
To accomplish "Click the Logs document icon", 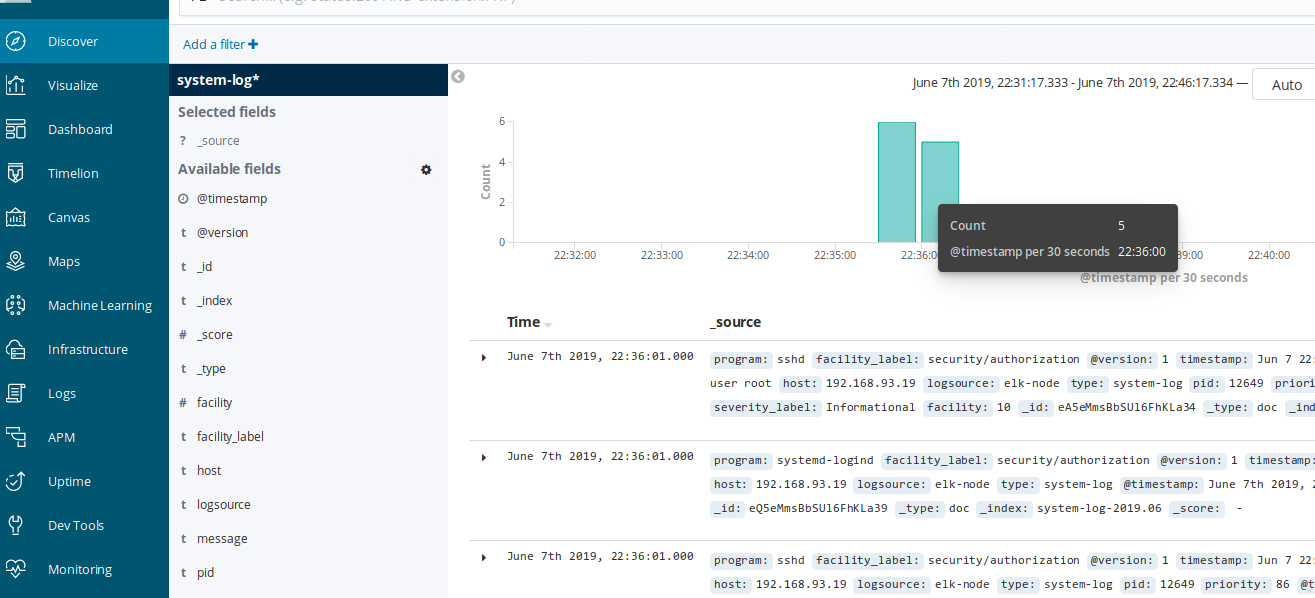I will coord(15,393).
